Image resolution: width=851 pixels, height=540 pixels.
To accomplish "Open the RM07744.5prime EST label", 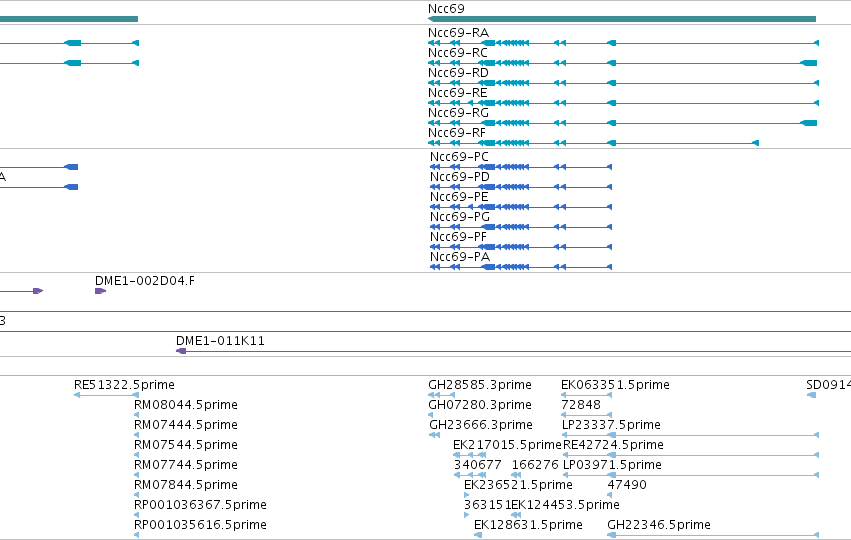I will 186,465.
